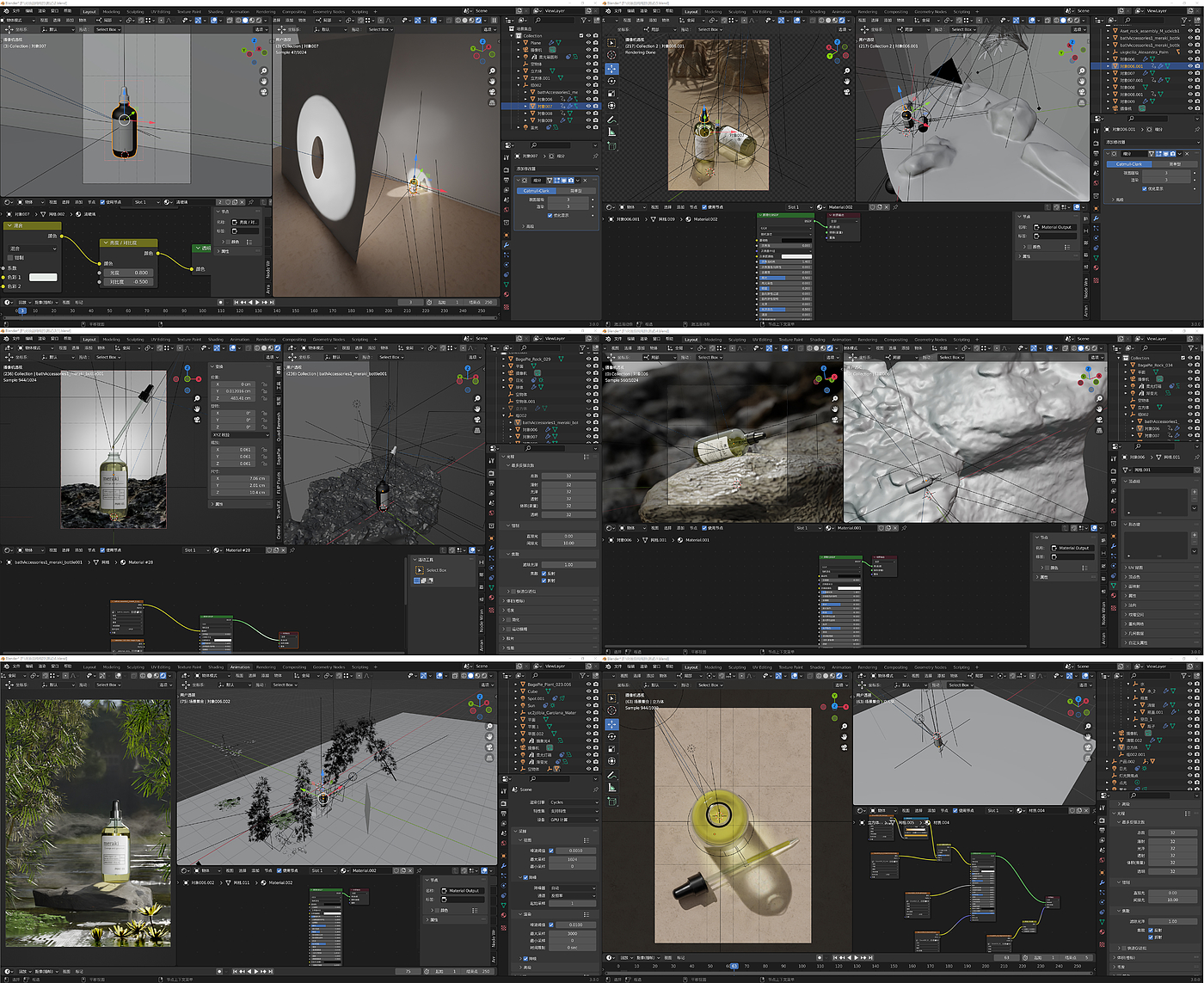1204x983 pixels.
Task: Remove the subdivision modifier on 对象007
Action: pos(587,181)
